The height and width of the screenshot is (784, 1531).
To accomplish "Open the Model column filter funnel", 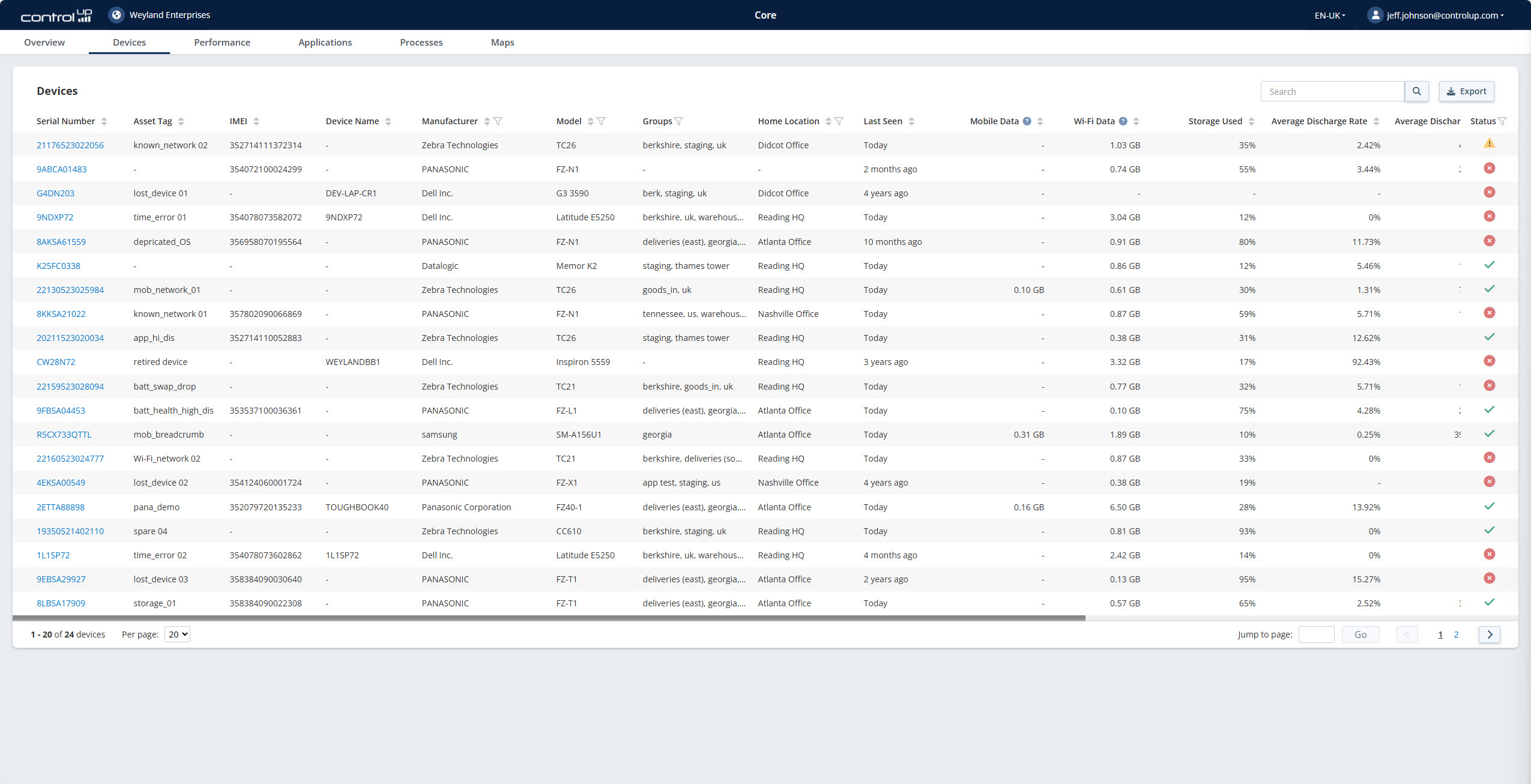I will [601, 121].
